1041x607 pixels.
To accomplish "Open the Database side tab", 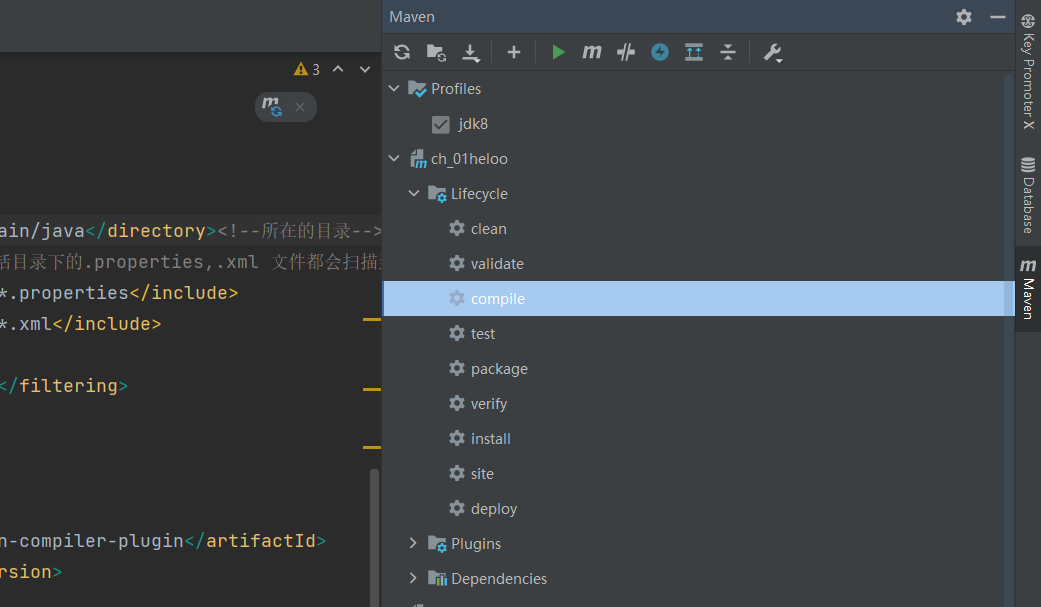I will click(x=1028, y=195).
